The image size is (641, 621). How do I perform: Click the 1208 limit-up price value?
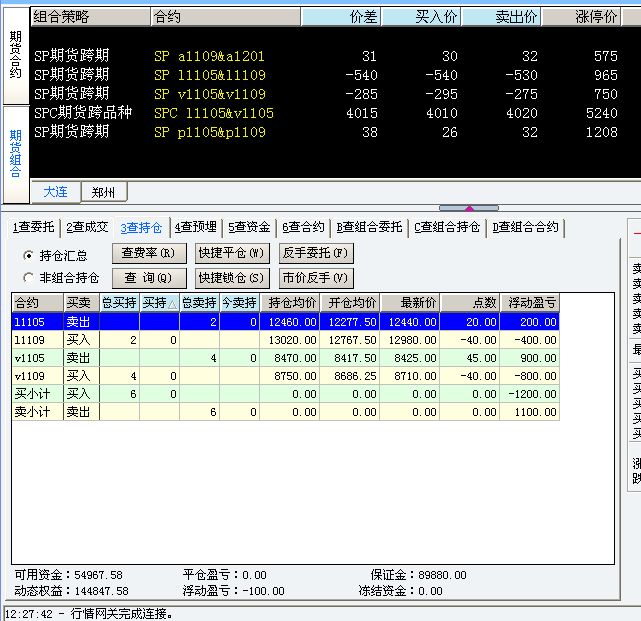pos(601,132)
